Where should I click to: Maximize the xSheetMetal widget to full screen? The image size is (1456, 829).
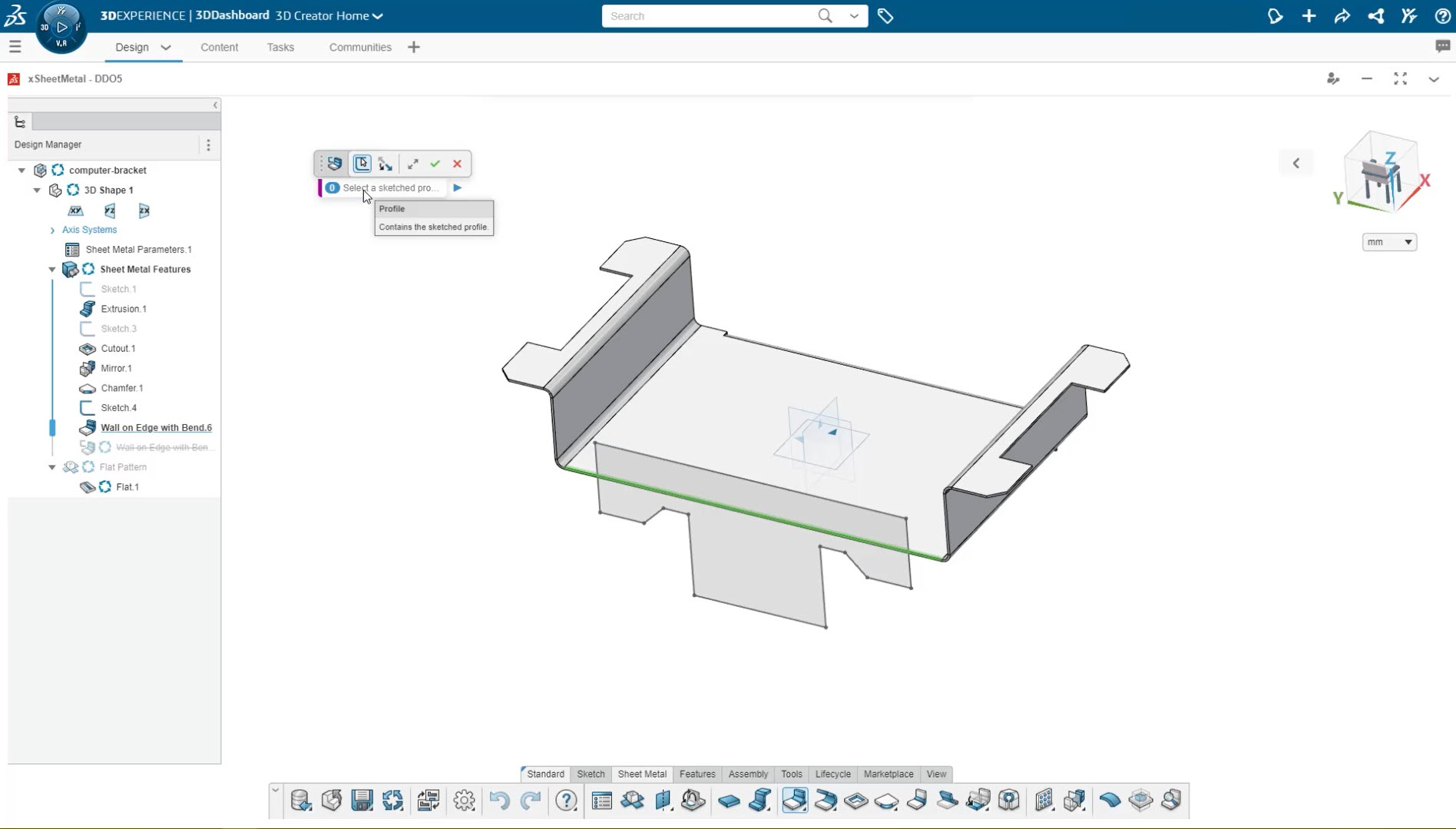click(1400, 79)
